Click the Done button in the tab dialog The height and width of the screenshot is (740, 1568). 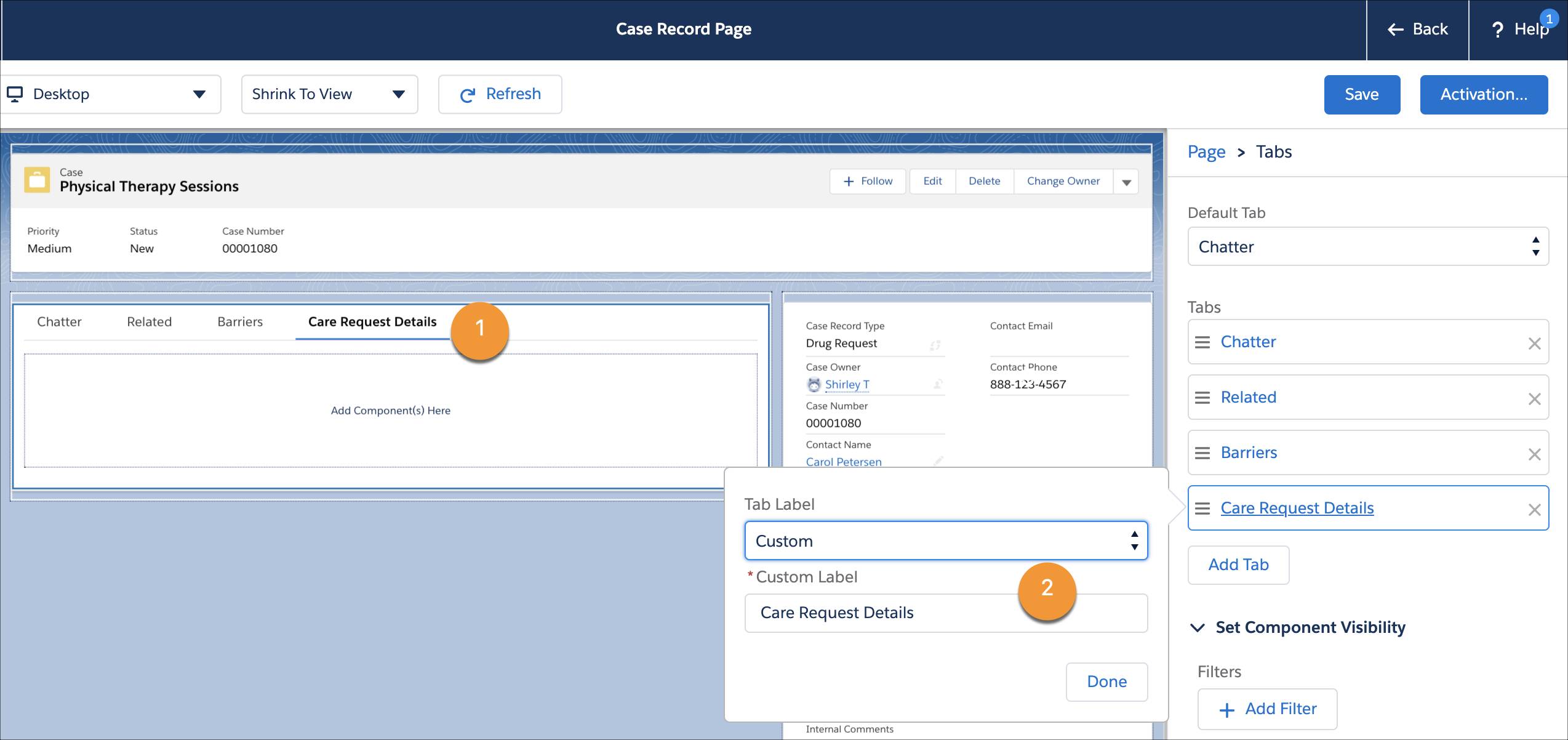pos(1106,682)
